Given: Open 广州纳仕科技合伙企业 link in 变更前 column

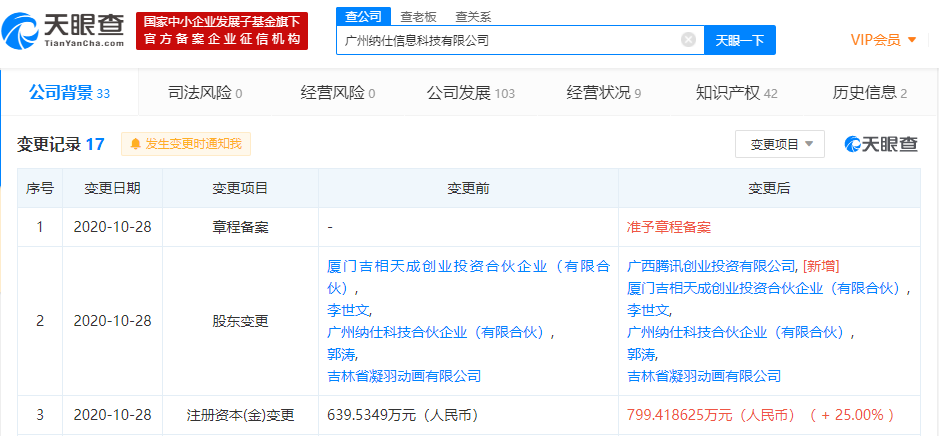Looking at the screenshot, I should click(437, 332).
